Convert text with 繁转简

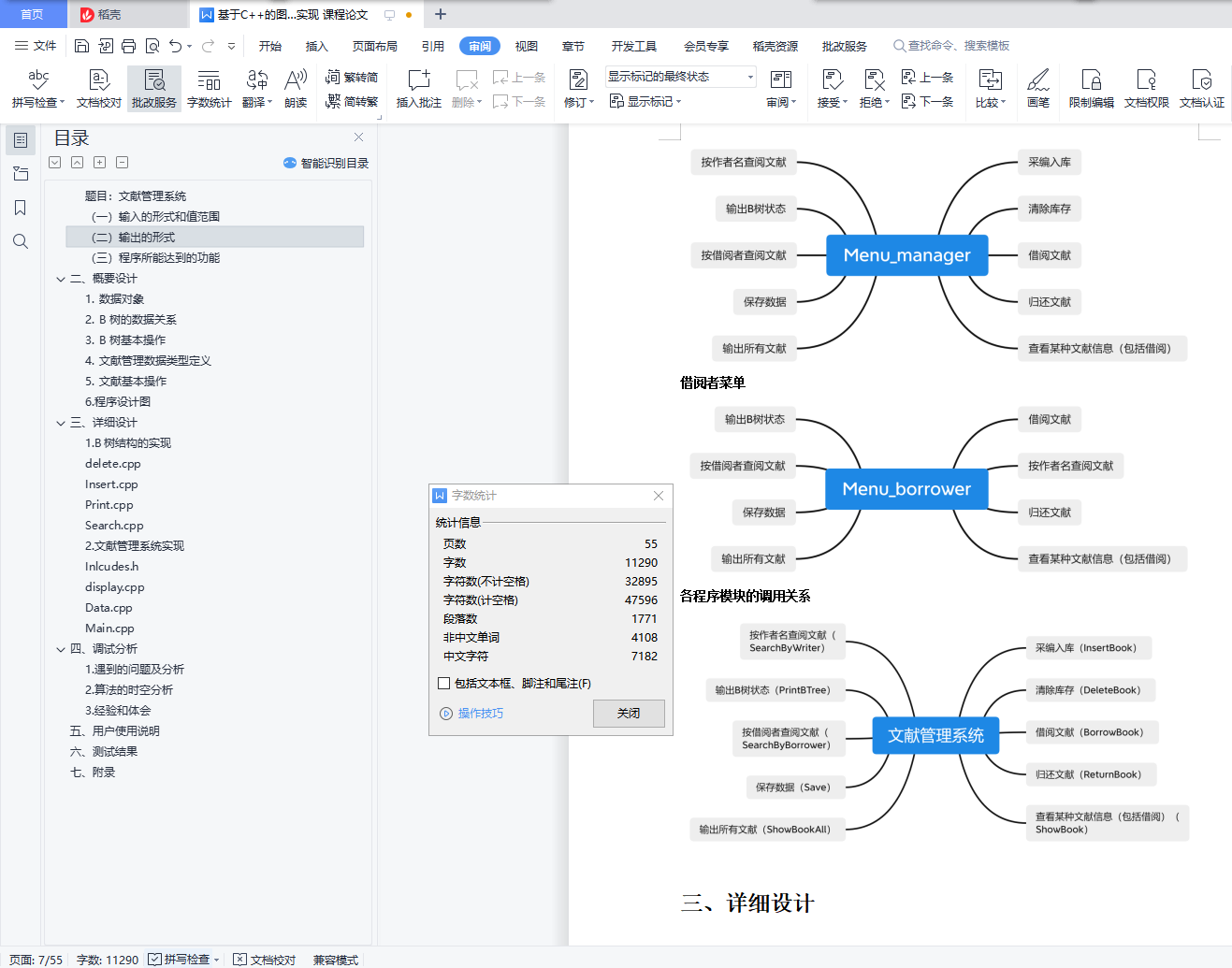[352, 78]
